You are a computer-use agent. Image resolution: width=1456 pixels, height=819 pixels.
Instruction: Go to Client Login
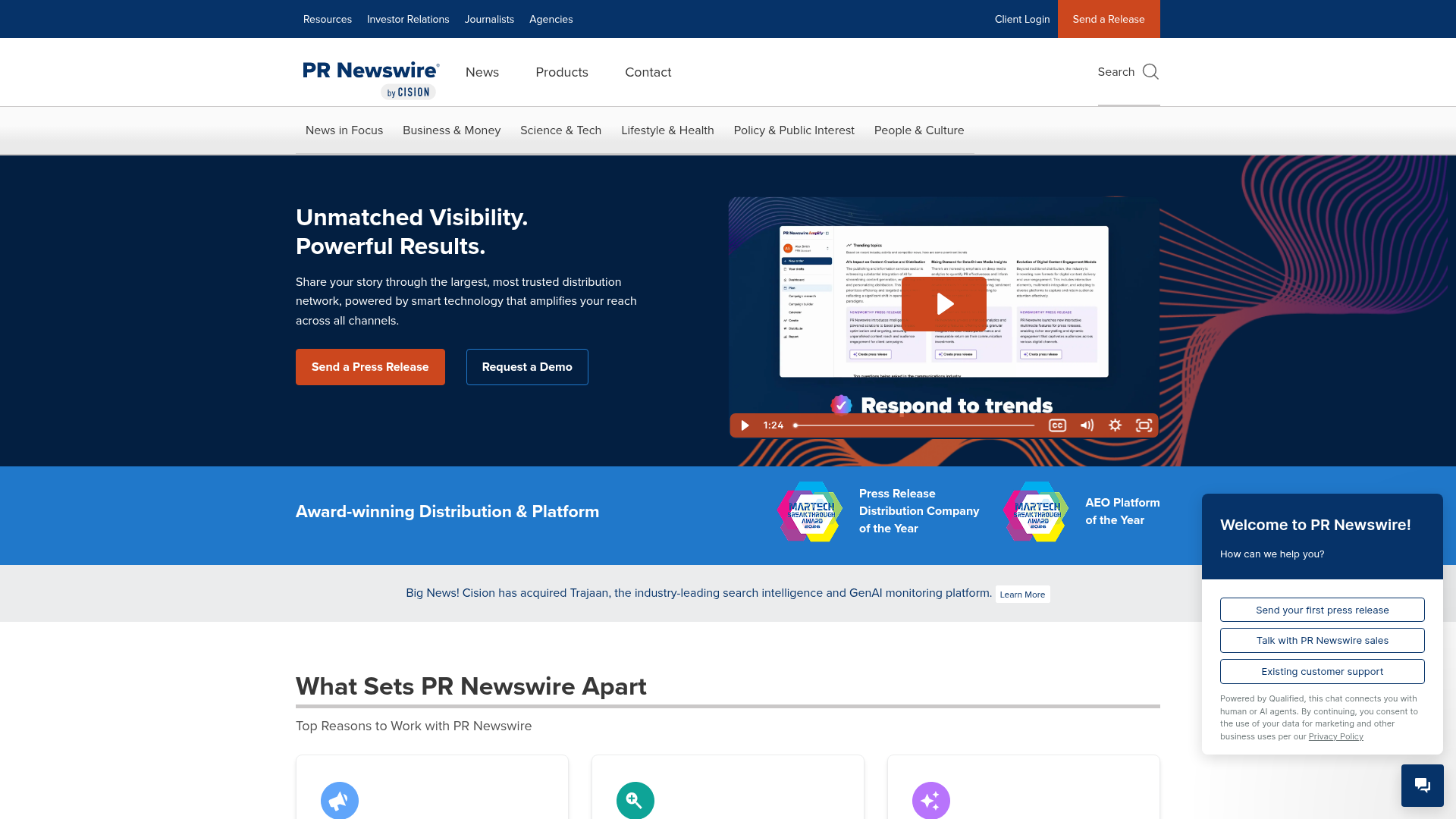[1022, 19]
